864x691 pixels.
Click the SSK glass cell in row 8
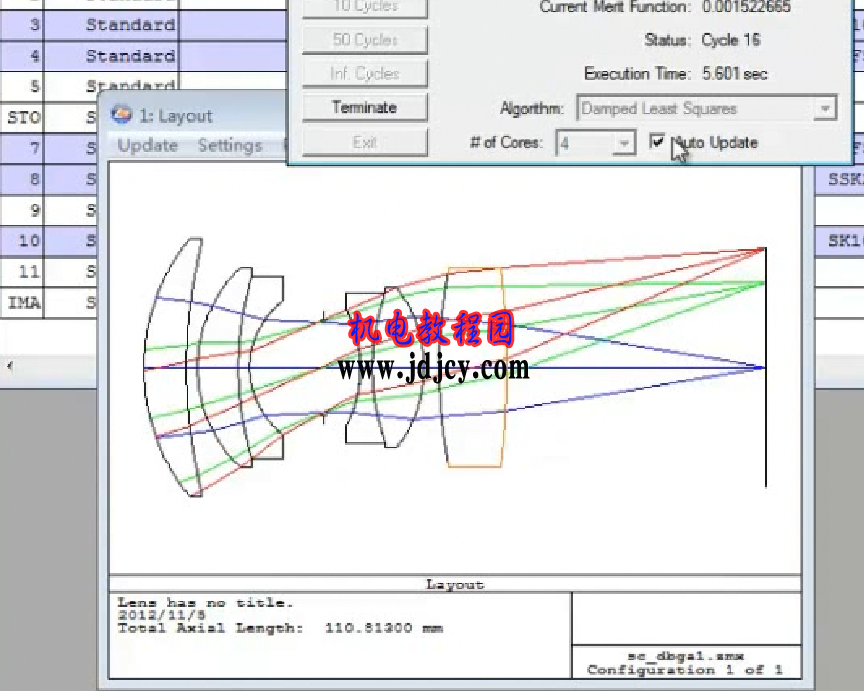pyautogui.click(x=839, y=179)
